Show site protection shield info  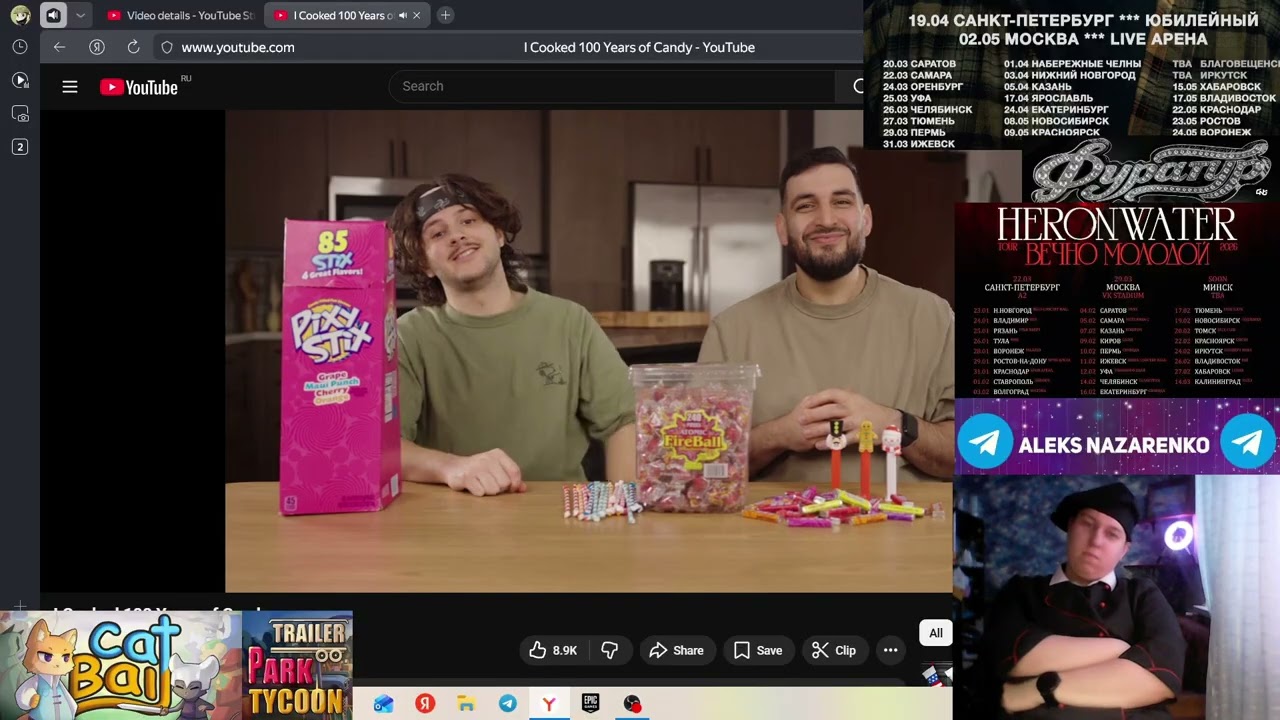167,47
